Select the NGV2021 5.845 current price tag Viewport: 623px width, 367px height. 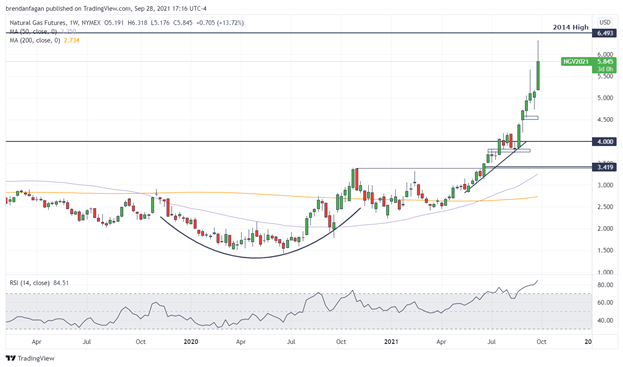coord(588,62)
